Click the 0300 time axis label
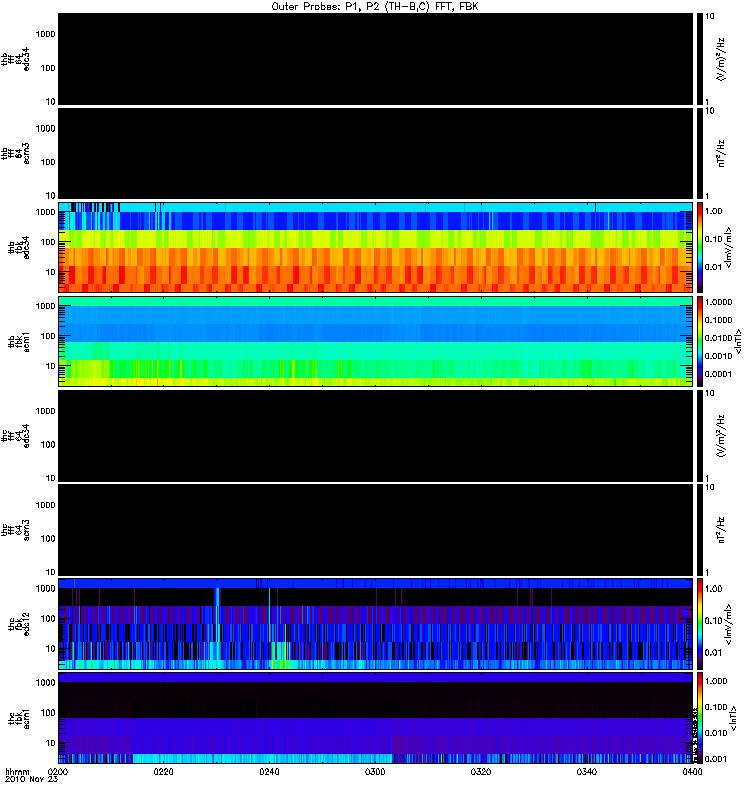 (x=375, y=771)
